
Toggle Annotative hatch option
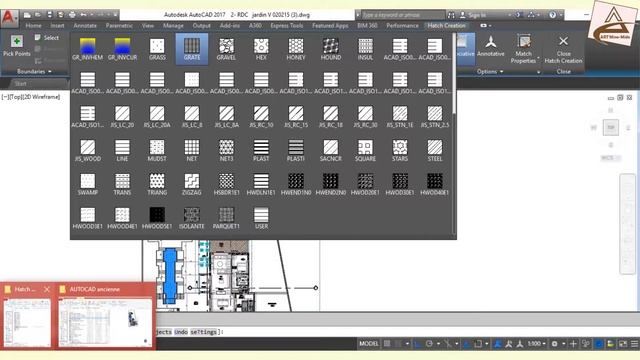(491, 46)
